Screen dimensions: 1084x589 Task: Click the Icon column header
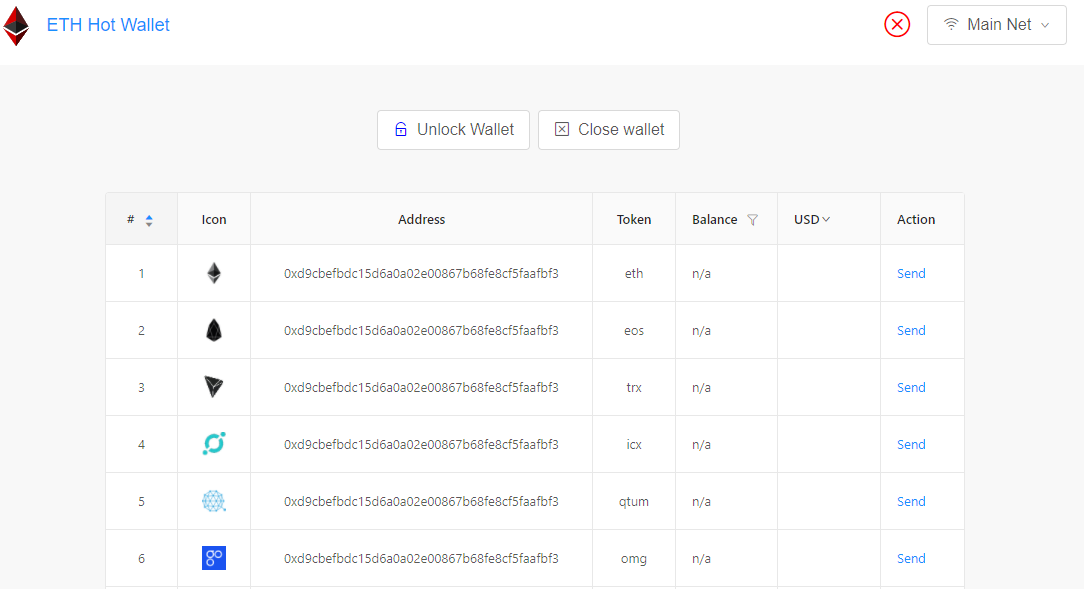point(214,219)
